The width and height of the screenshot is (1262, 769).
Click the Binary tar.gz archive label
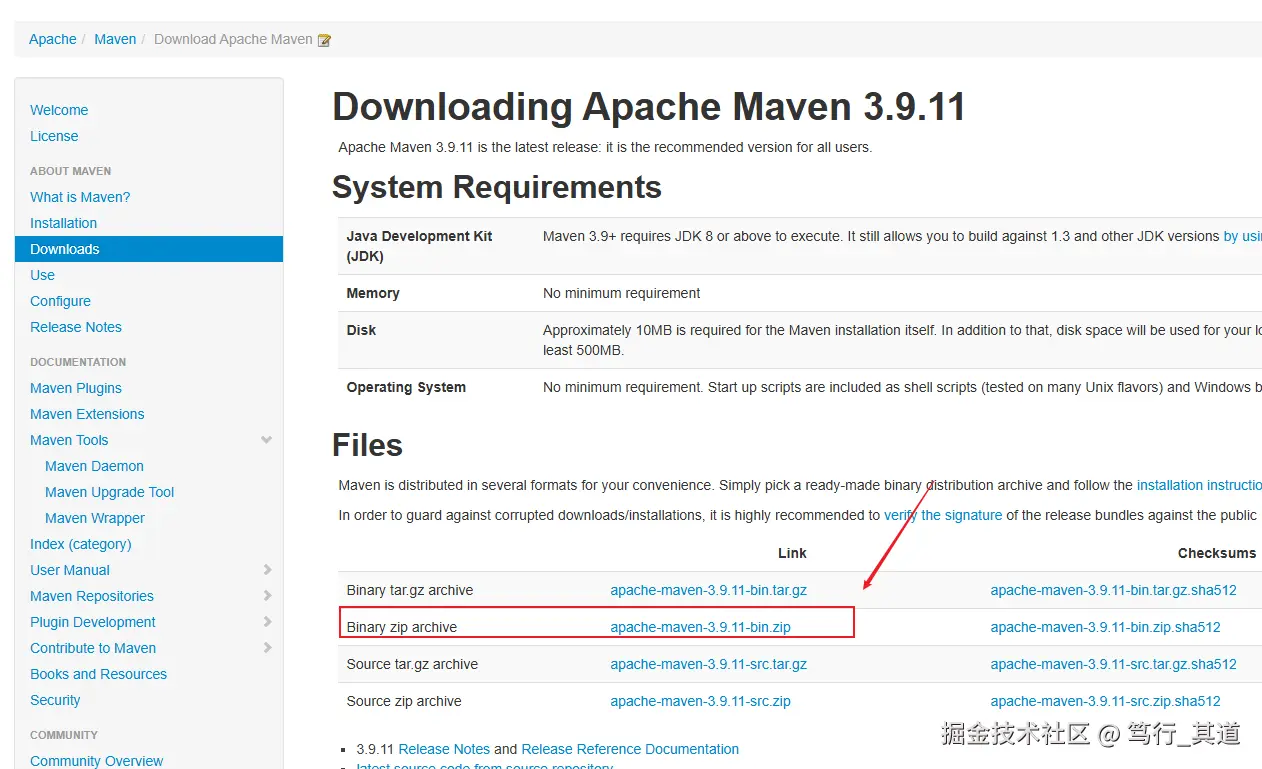(x=410, y=590)
